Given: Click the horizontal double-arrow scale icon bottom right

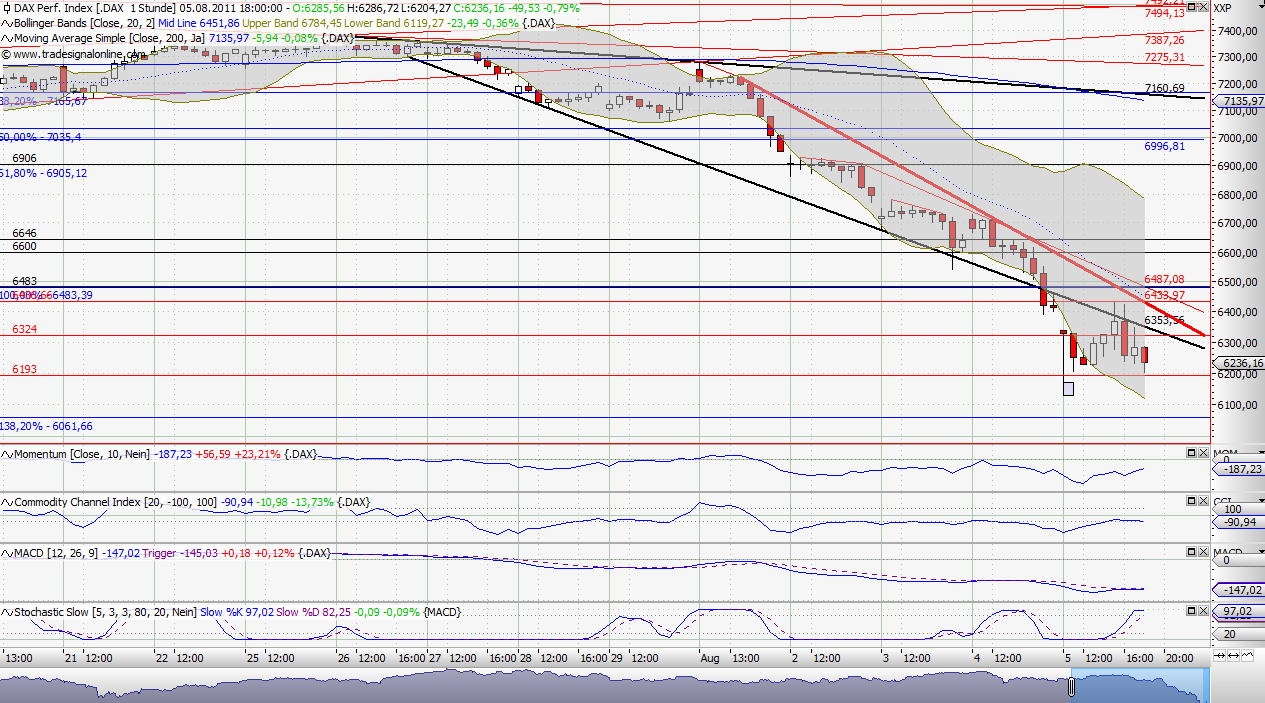Looking at the screenshot, I should coord(1233,655).
